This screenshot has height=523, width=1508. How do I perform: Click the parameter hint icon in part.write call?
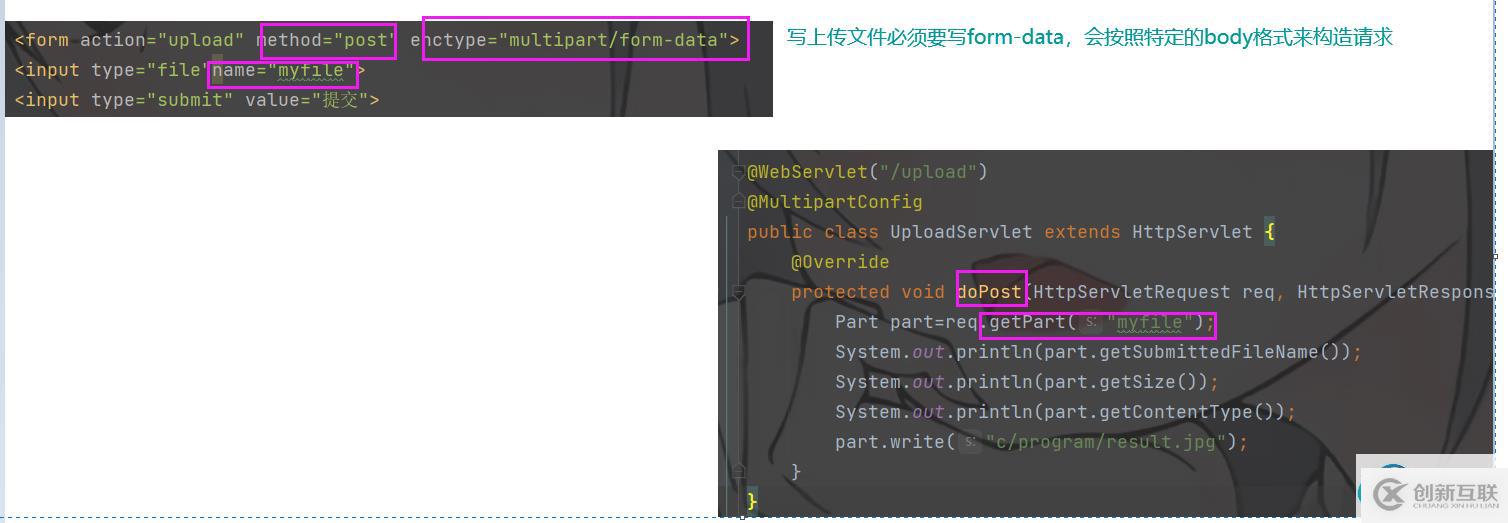970,442
